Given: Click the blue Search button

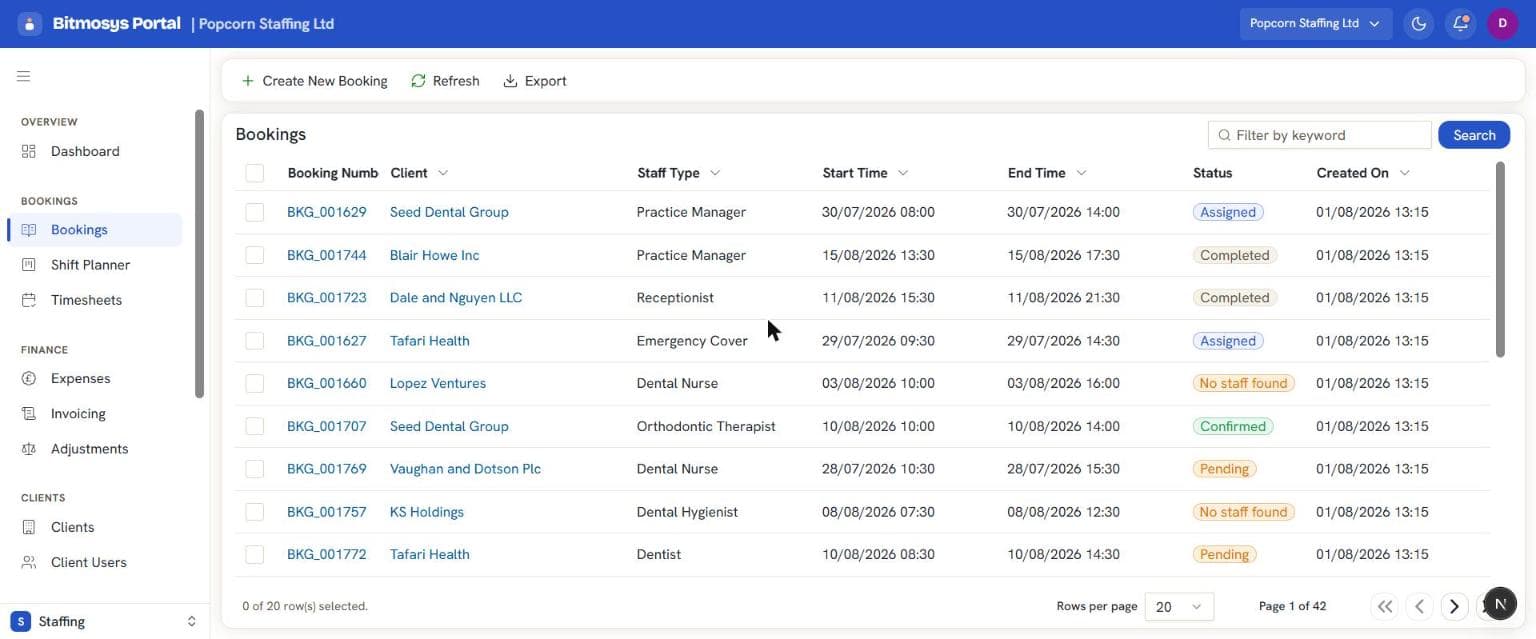Looking at the screenshot, I should [1474, 135].
